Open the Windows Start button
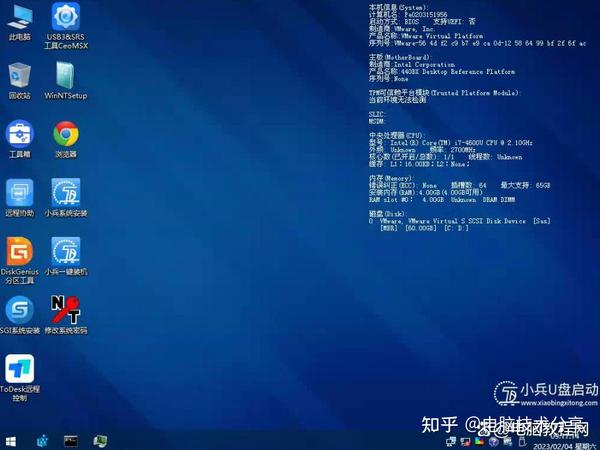 coord(11,441)
